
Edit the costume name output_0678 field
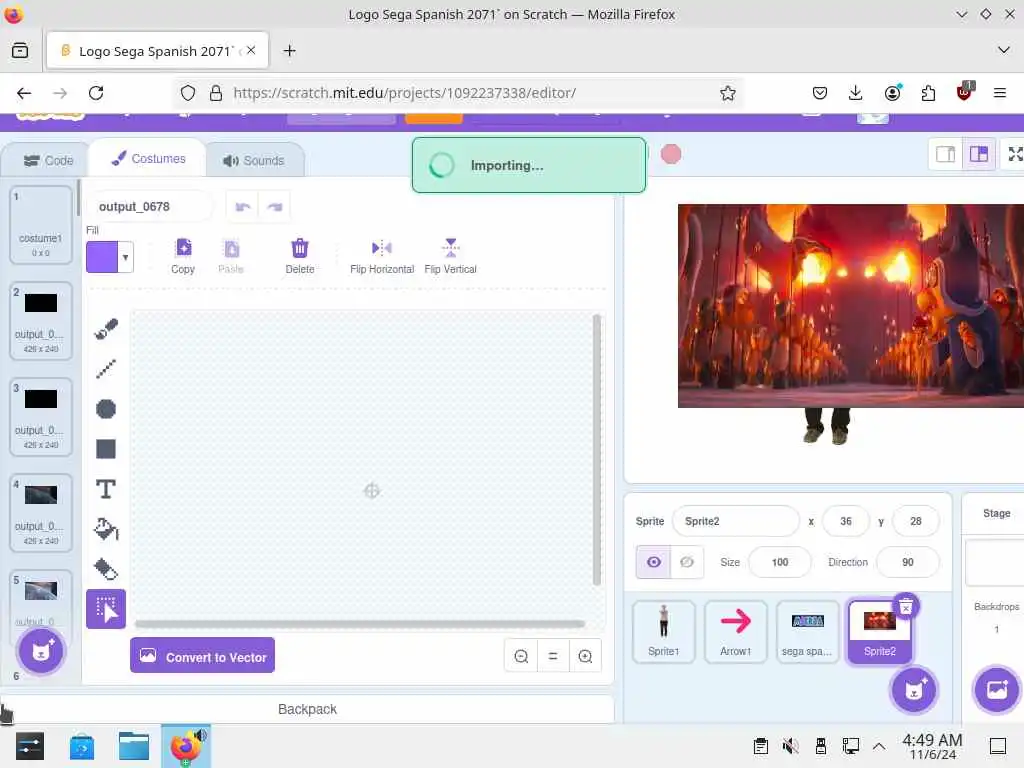[150, 207]
